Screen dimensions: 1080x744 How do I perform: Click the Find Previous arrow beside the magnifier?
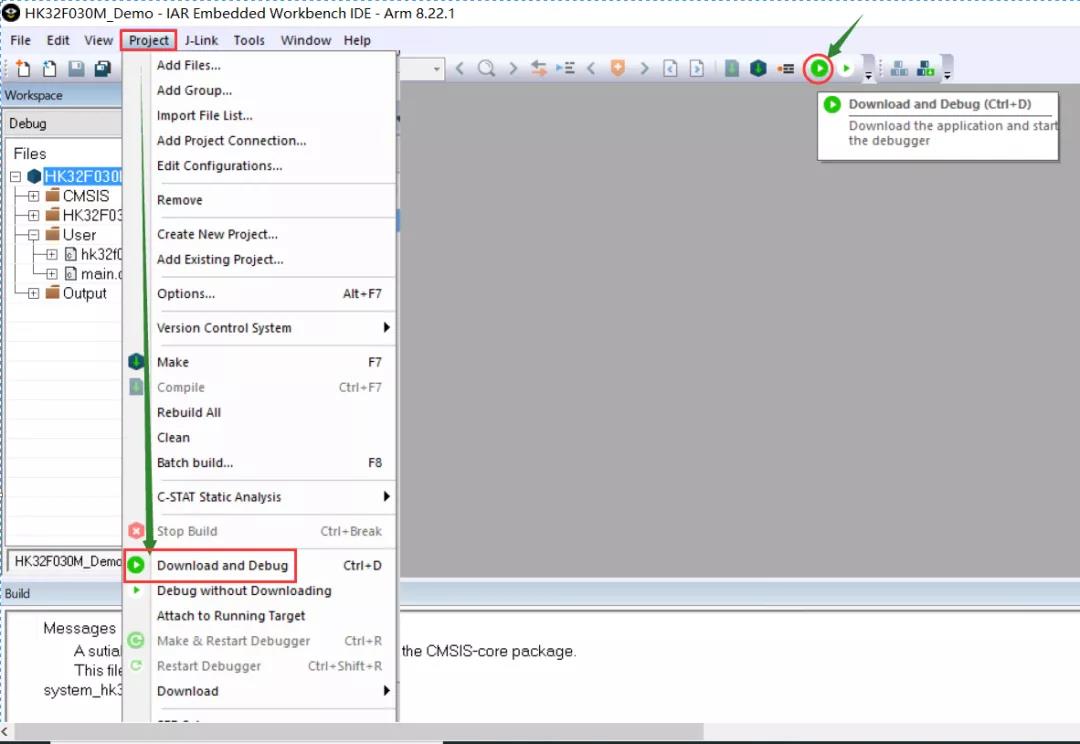(x=459, y=68)
